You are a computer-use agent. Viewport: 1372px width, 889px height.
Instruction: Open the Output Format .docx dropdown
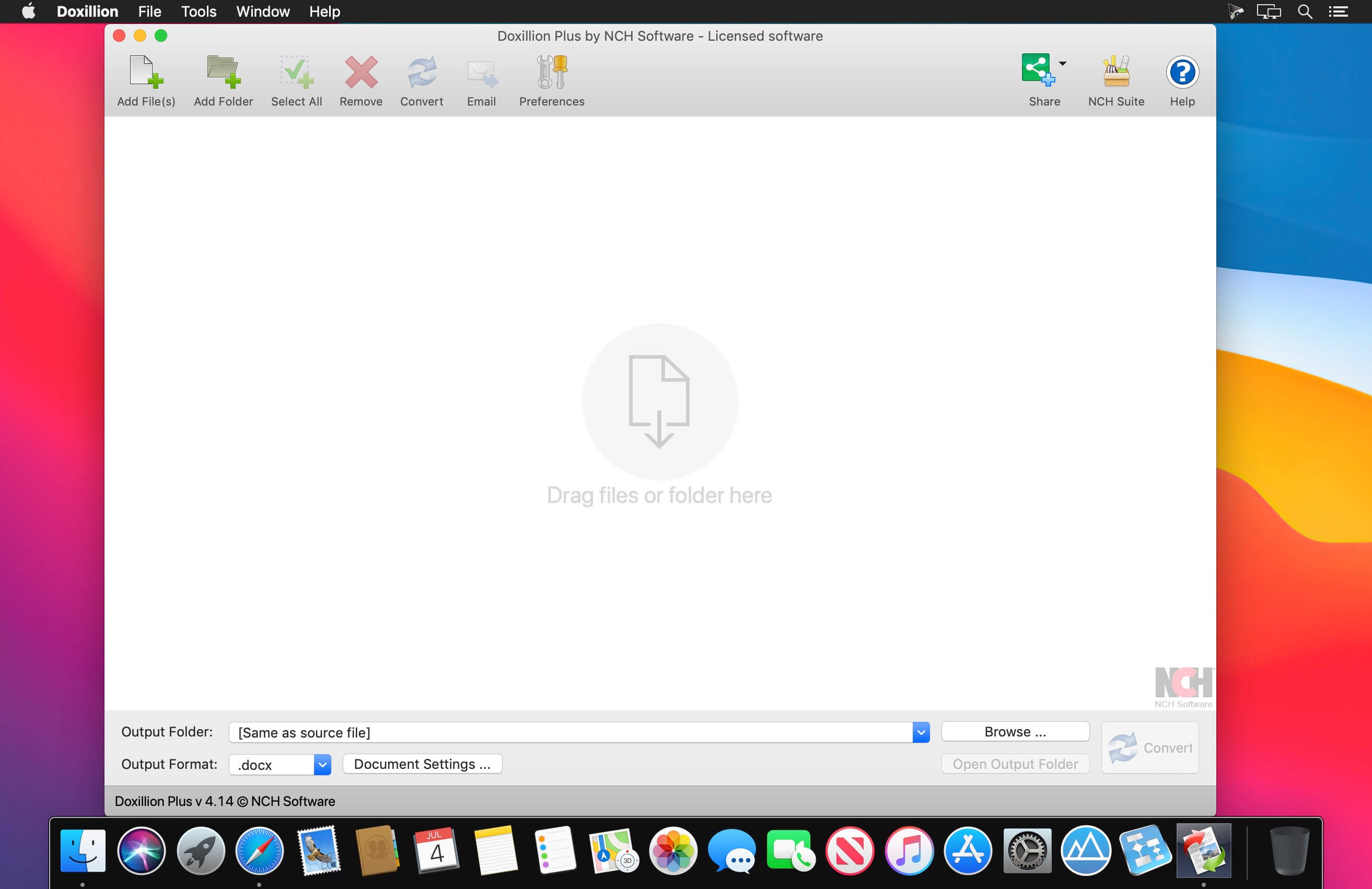click(322, 765)
